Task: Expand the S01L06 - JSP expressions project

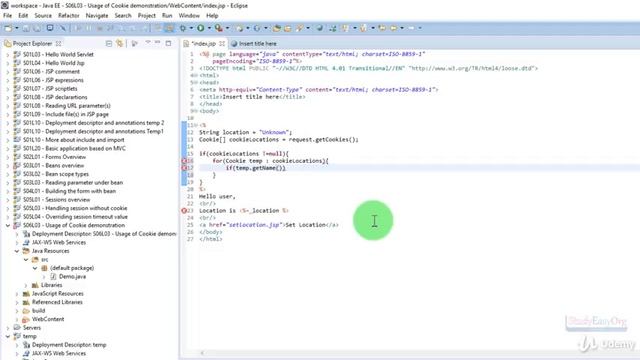Action: (7, 80)
